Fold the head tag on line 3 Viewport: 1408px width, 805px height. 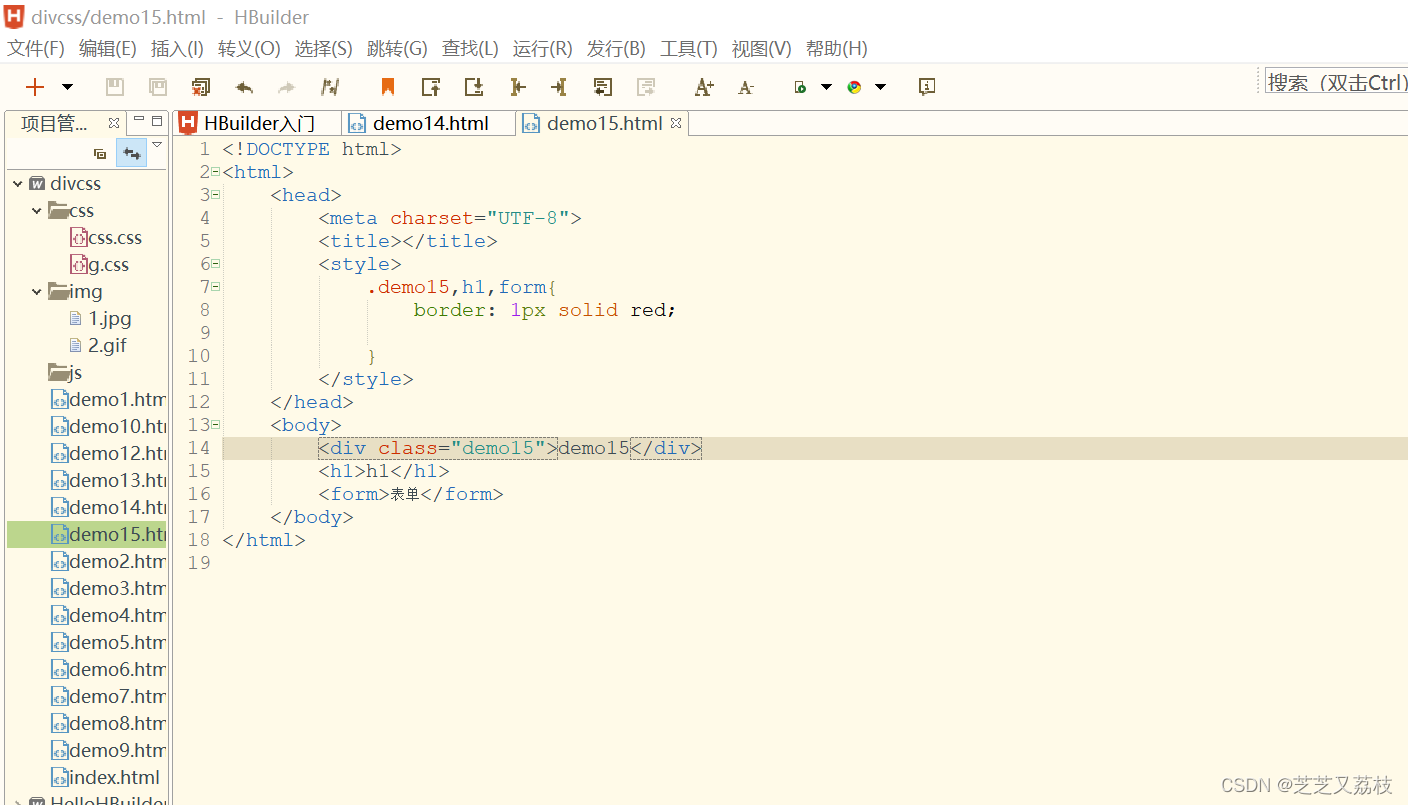[215, 195]
